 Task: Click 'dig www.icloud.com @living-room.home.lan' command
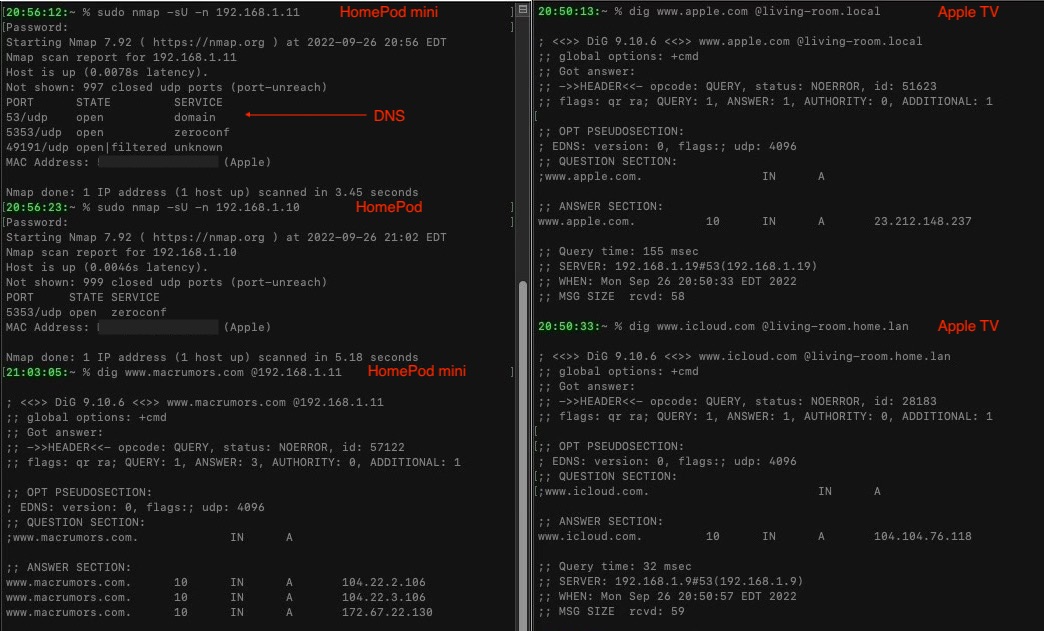click(768, 326)
